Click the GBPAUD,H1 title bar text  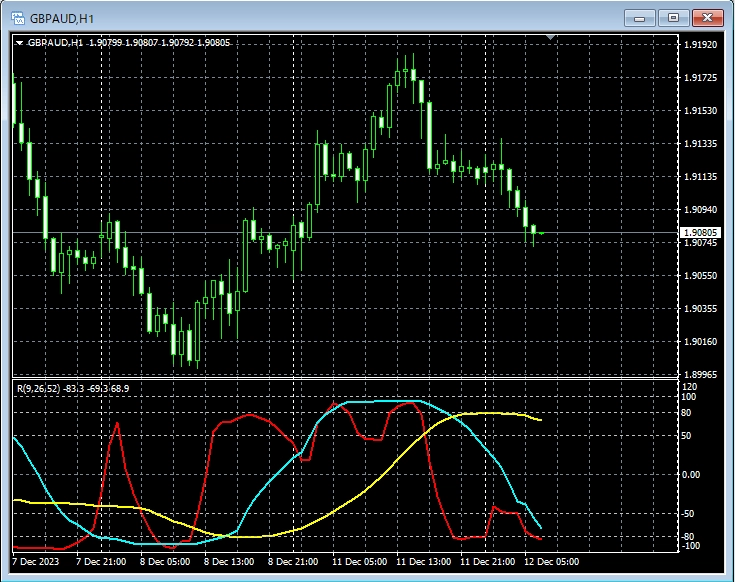[x=62, y=18]
